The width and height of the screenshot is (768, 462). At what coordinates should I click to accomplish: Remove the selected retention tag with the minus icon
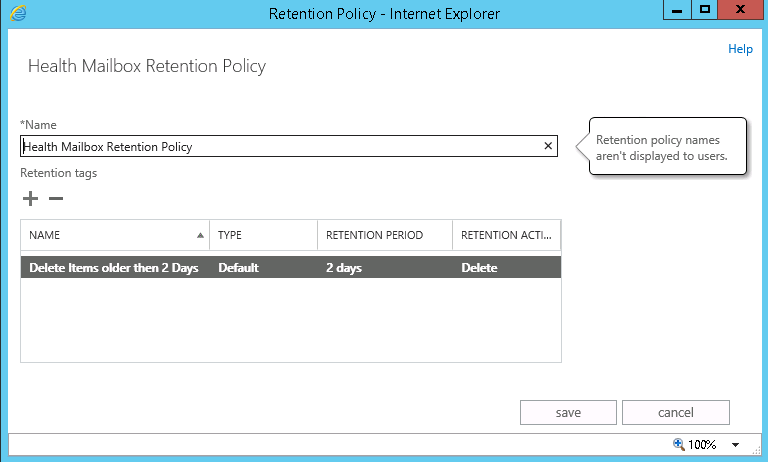56,198
